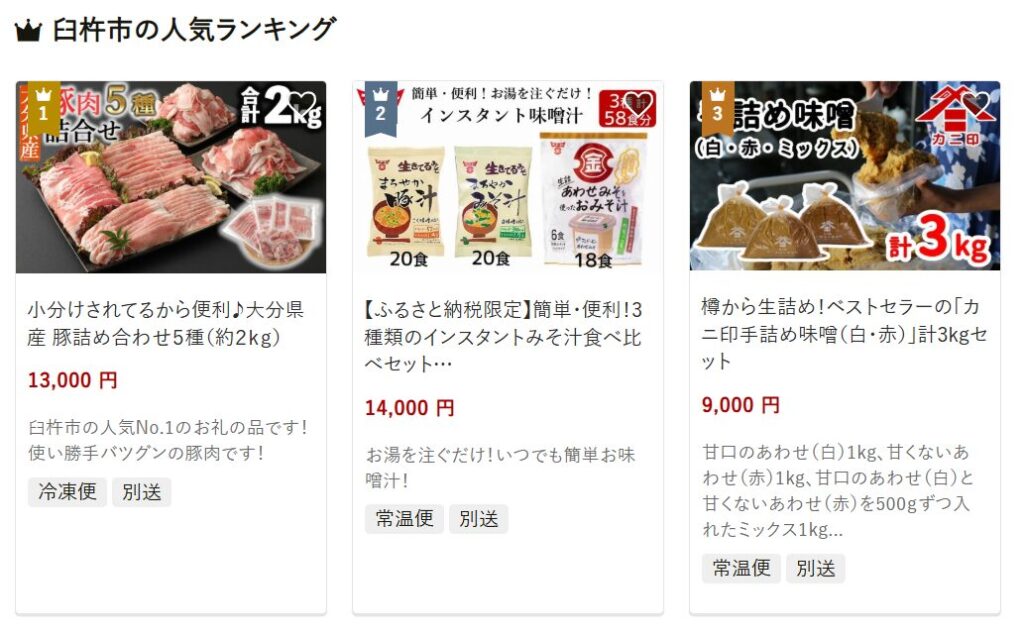This screenshot has height=633, width=1024.
Task: Open カニ印手詰め味噌 計3kgセット title link
Action: [x=844, y=334]
